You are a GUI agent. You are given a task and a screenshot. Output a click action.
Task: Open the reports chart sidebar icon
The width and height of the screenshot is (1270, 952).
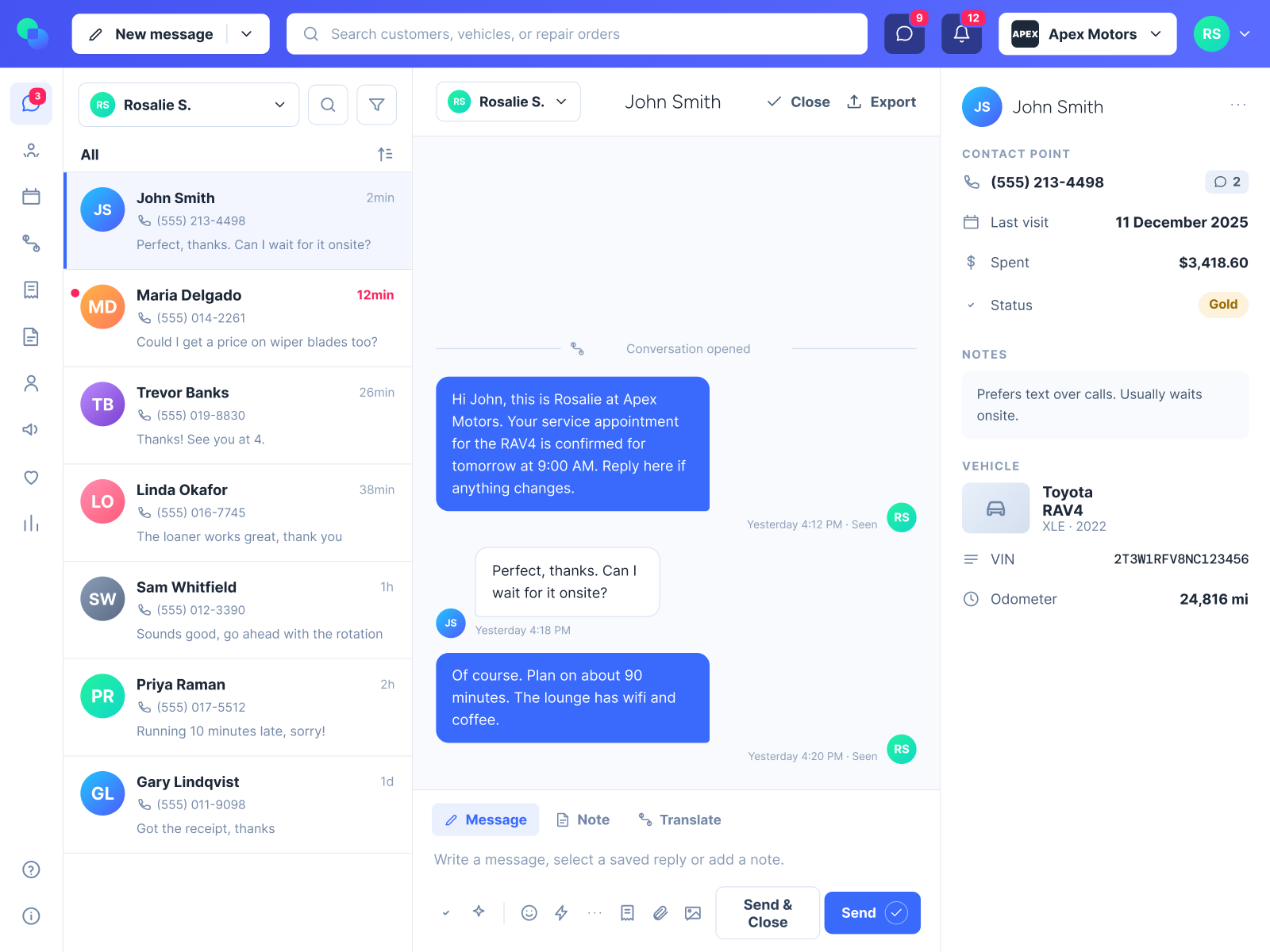point(31,524)
